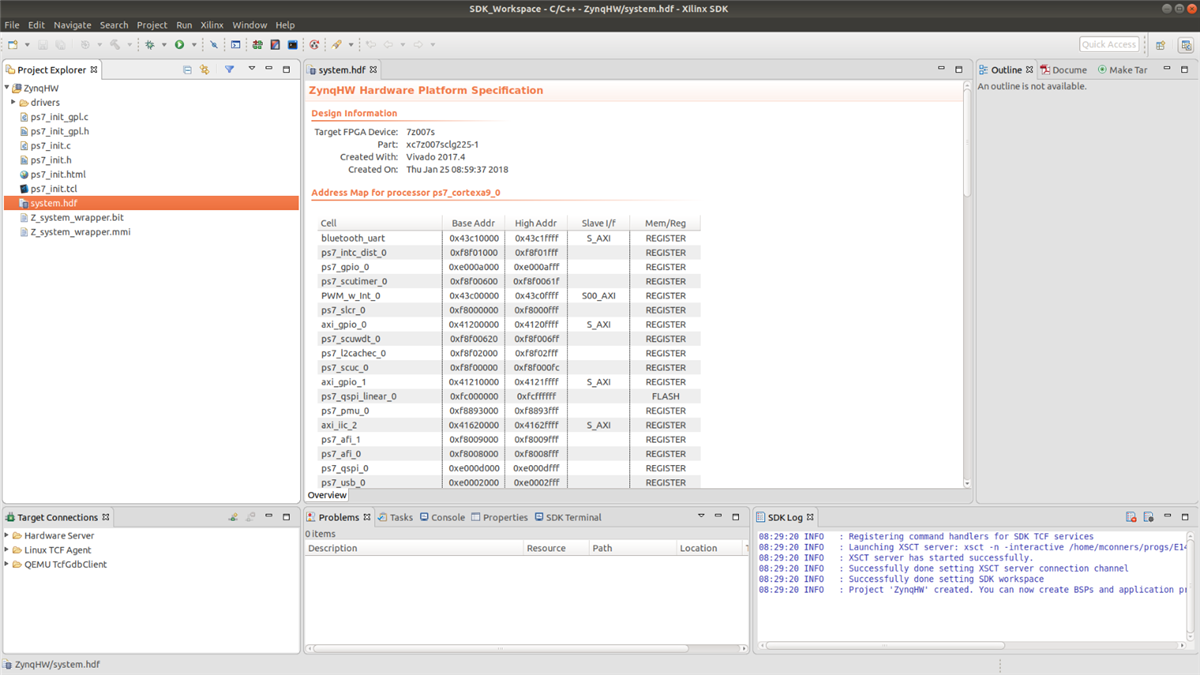
Task: Minimize the Project Explorer panel
Action: click(x=269, y=69)
